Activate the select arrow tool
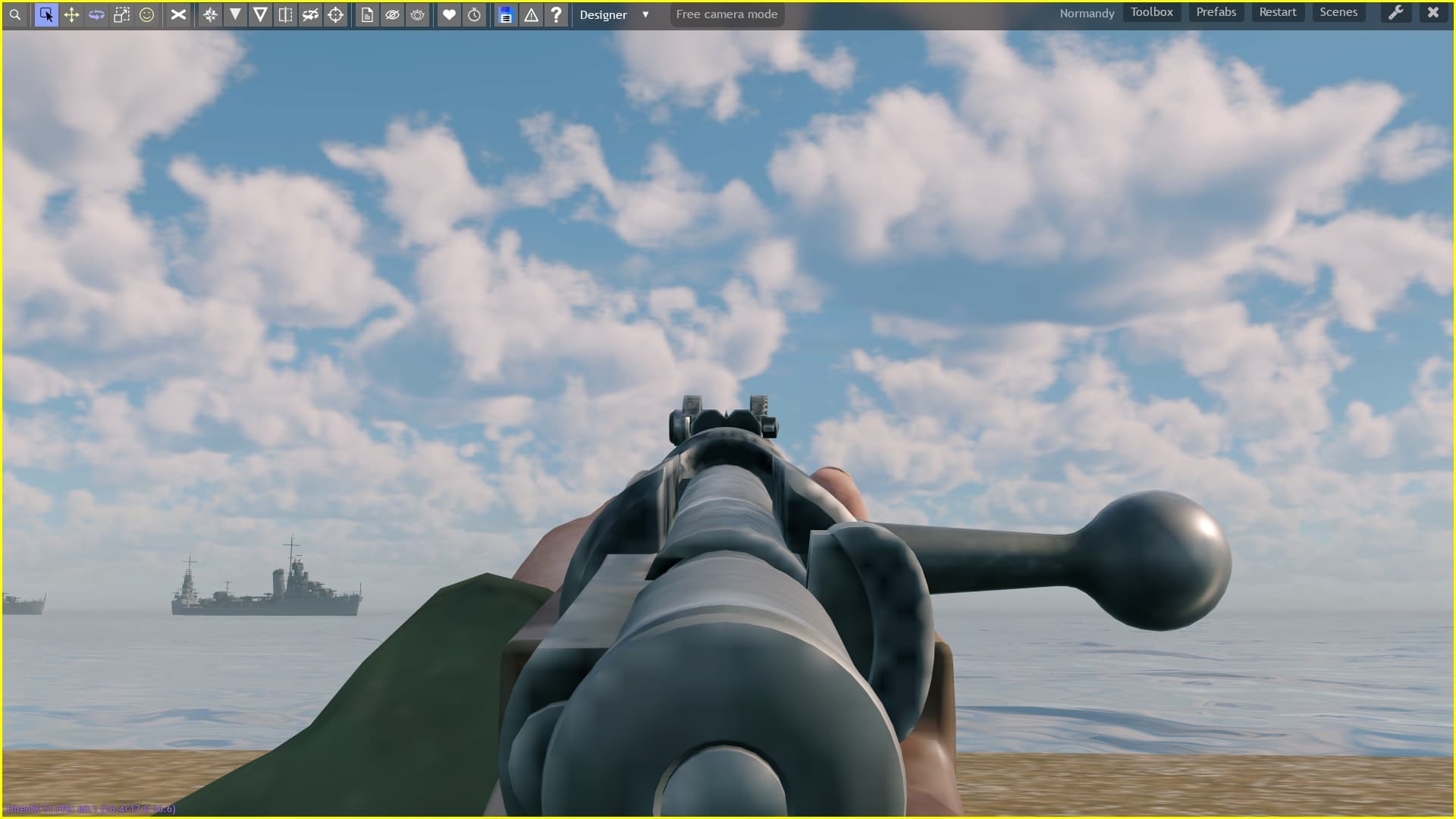 click(x=46, y=14)
